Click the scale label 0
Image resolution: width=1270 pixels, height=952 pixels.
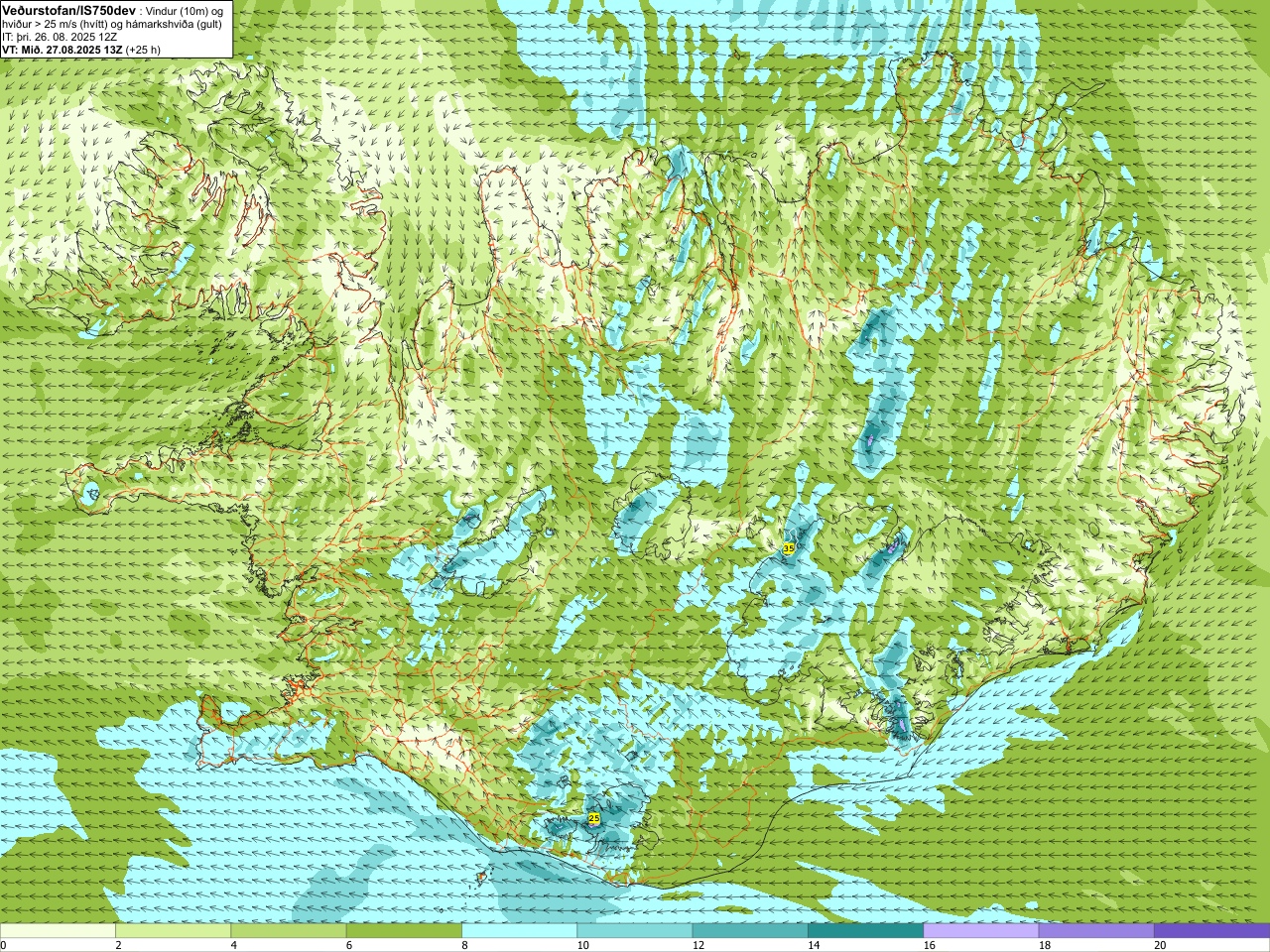coord(3,945)
